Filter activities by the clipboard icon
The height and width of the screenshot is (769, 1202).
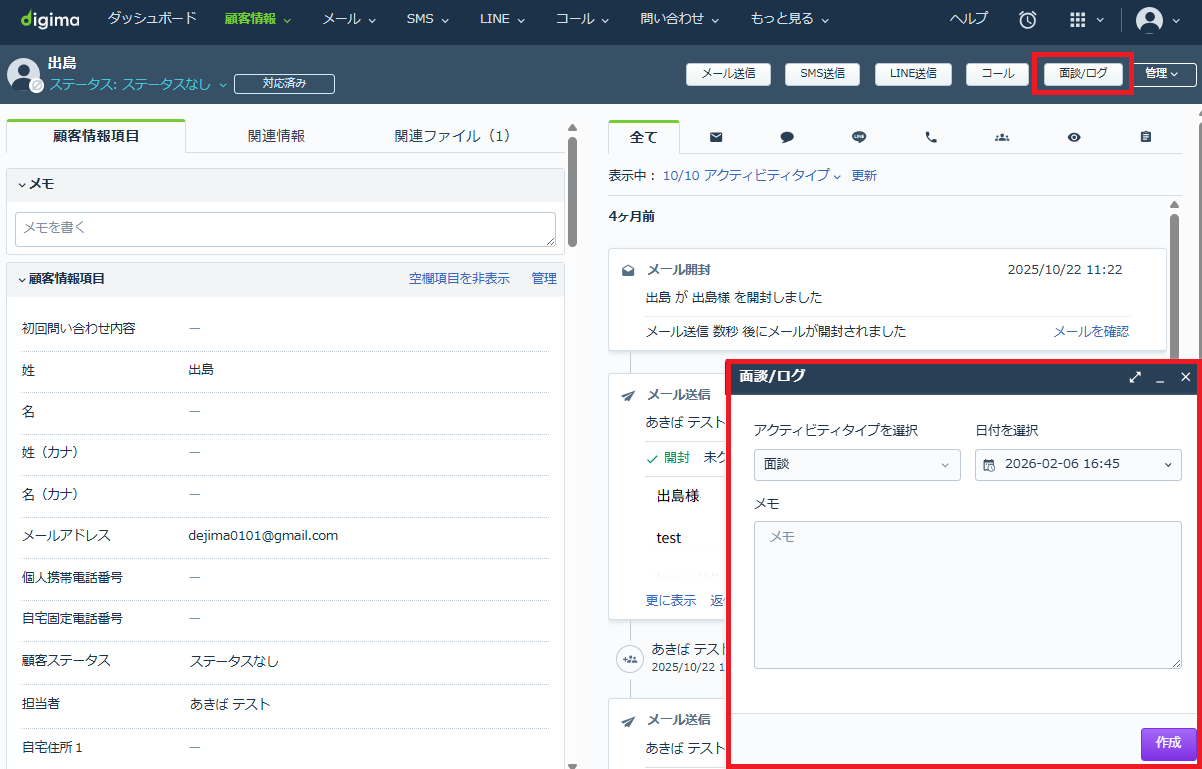[x=1146, y=137]
